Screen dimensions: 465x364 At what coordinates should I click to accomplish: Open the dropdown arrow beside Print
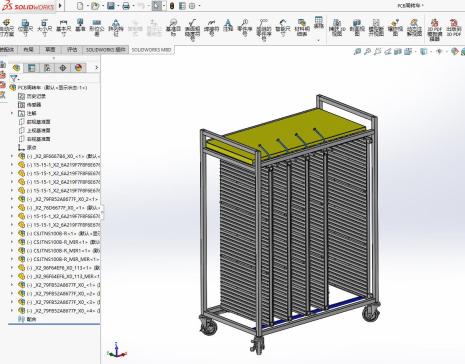(x=133, y=6)
